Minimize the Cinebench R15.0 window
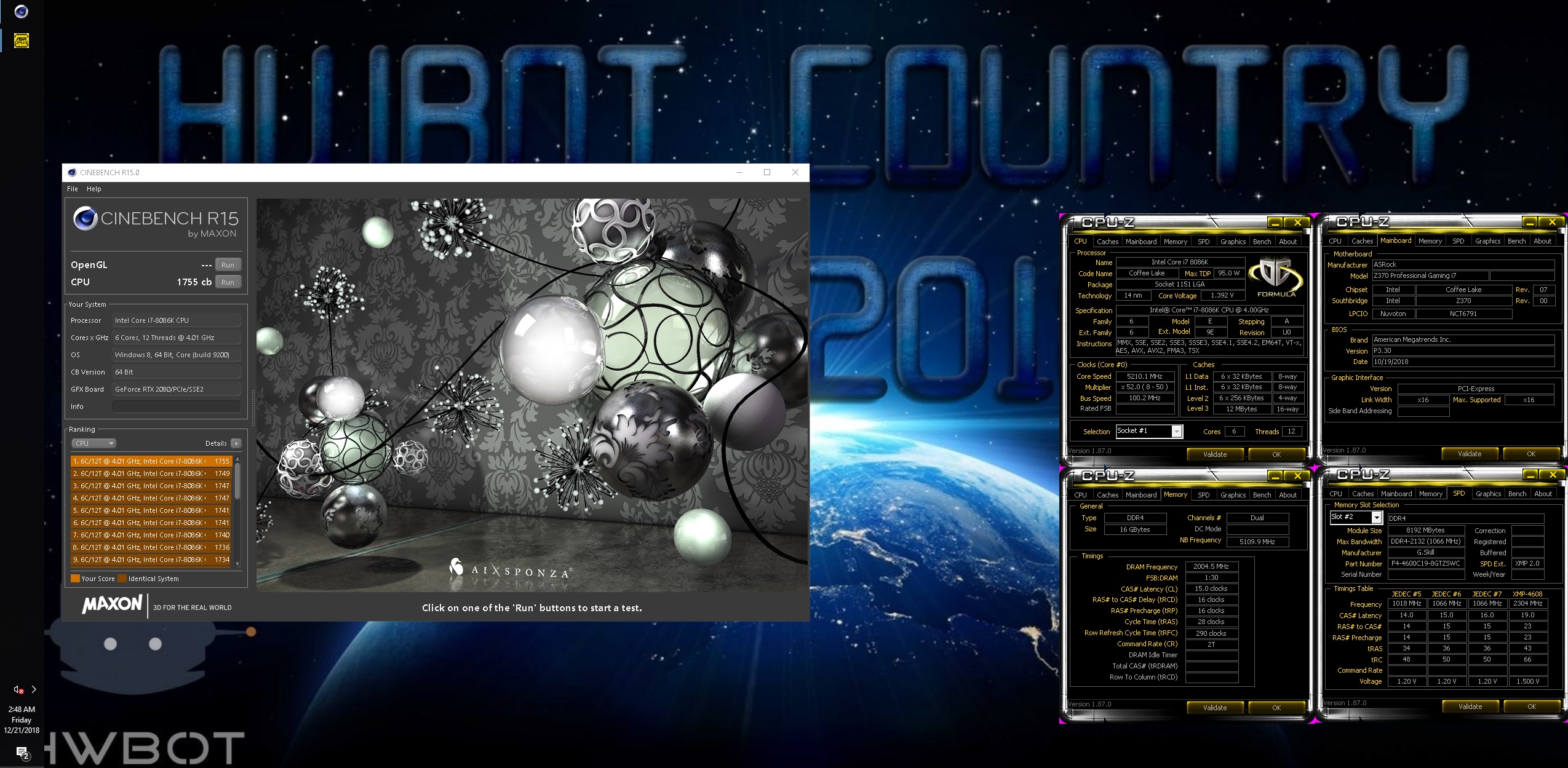This screenshot has width=1568, height=768. click(x=739, y=173)
